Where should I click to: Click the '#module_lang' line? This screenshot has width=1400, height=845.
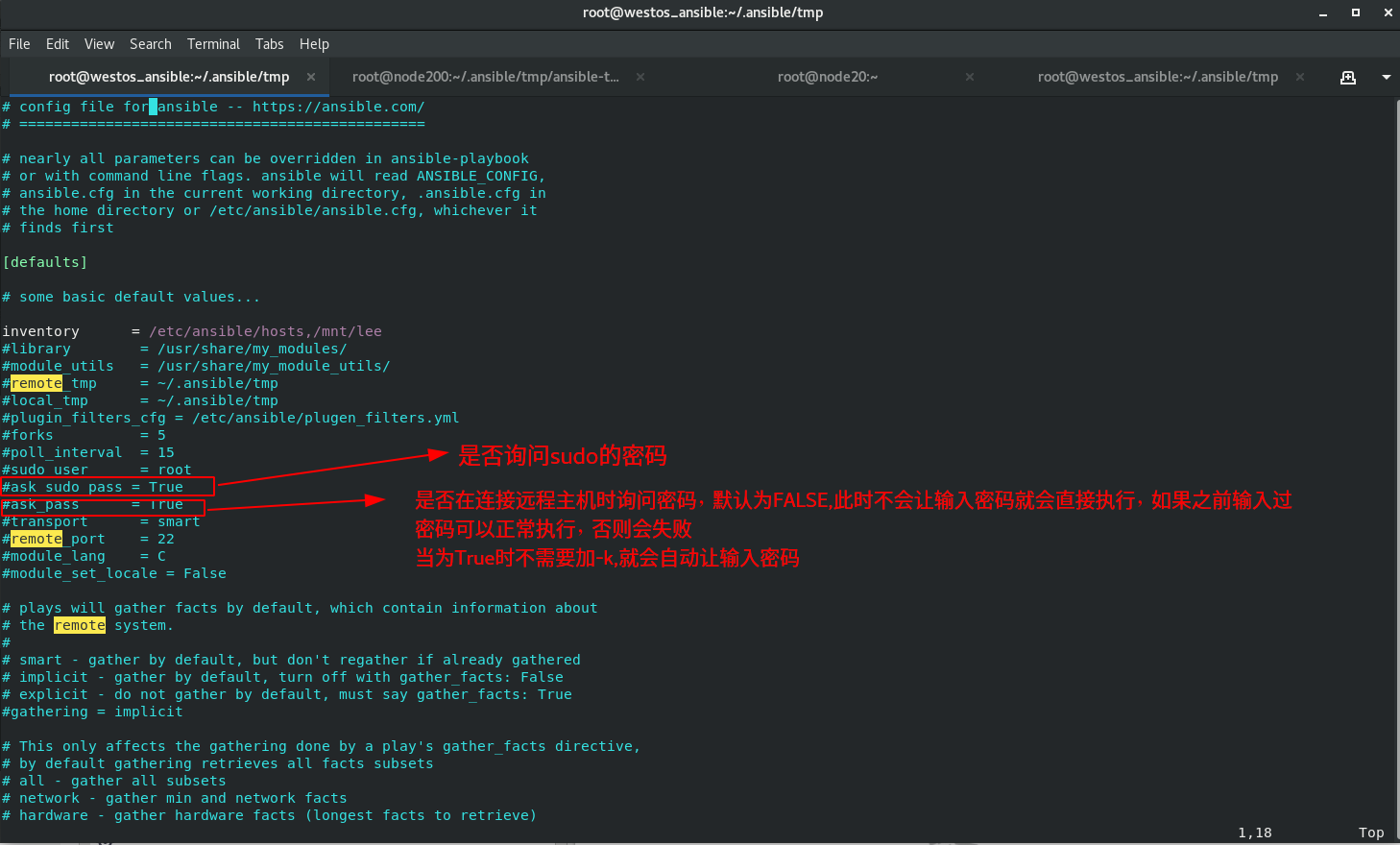click(x=84, y=556)
